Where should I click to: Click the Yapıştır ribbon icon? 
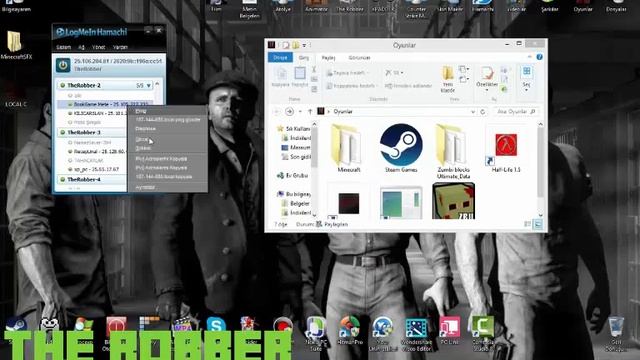(300, 77)
